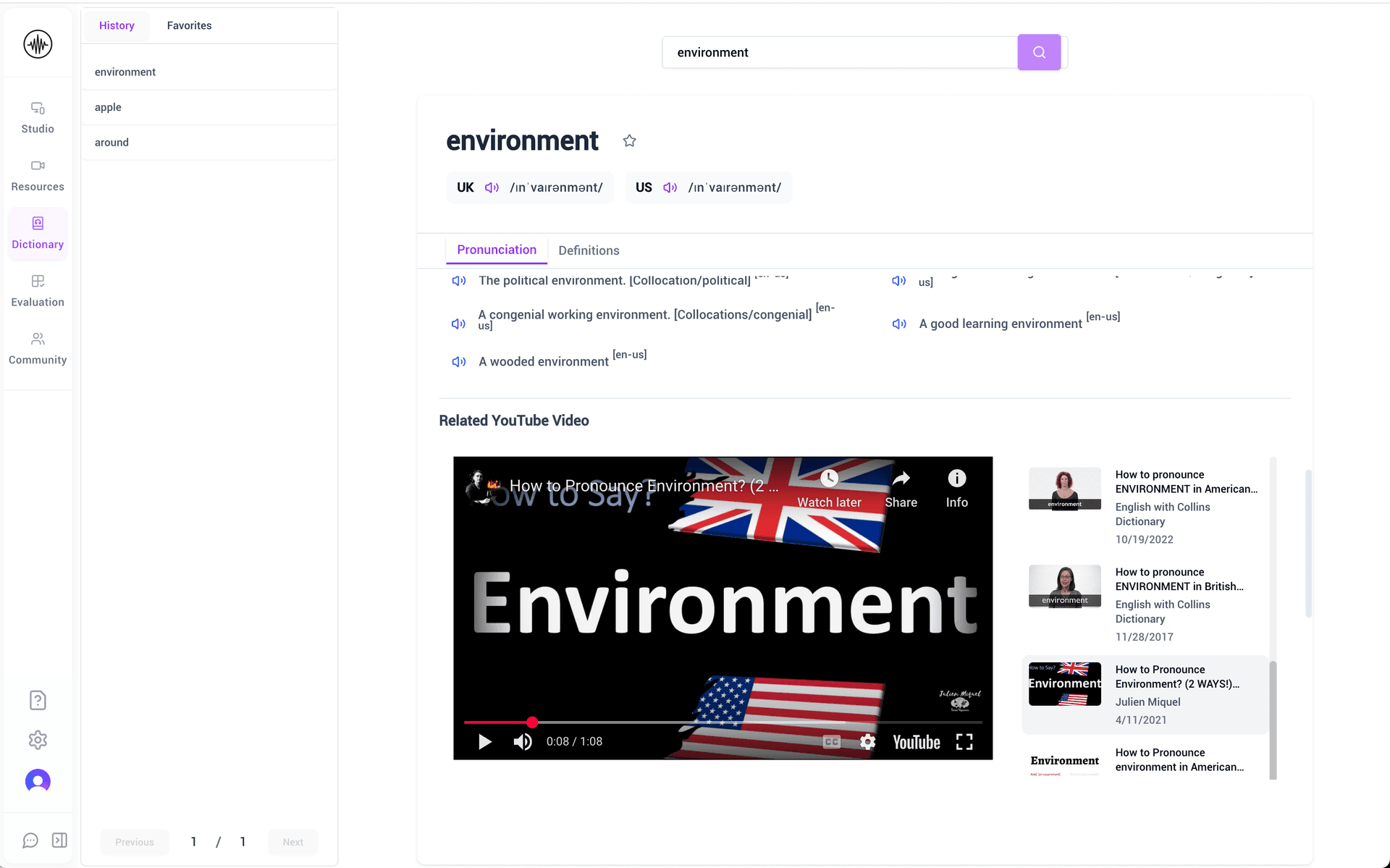The width and height of the screenshot is (1390, 868).
Task: Open the Resources section in sidebar
Action: [x=38, y=175]
